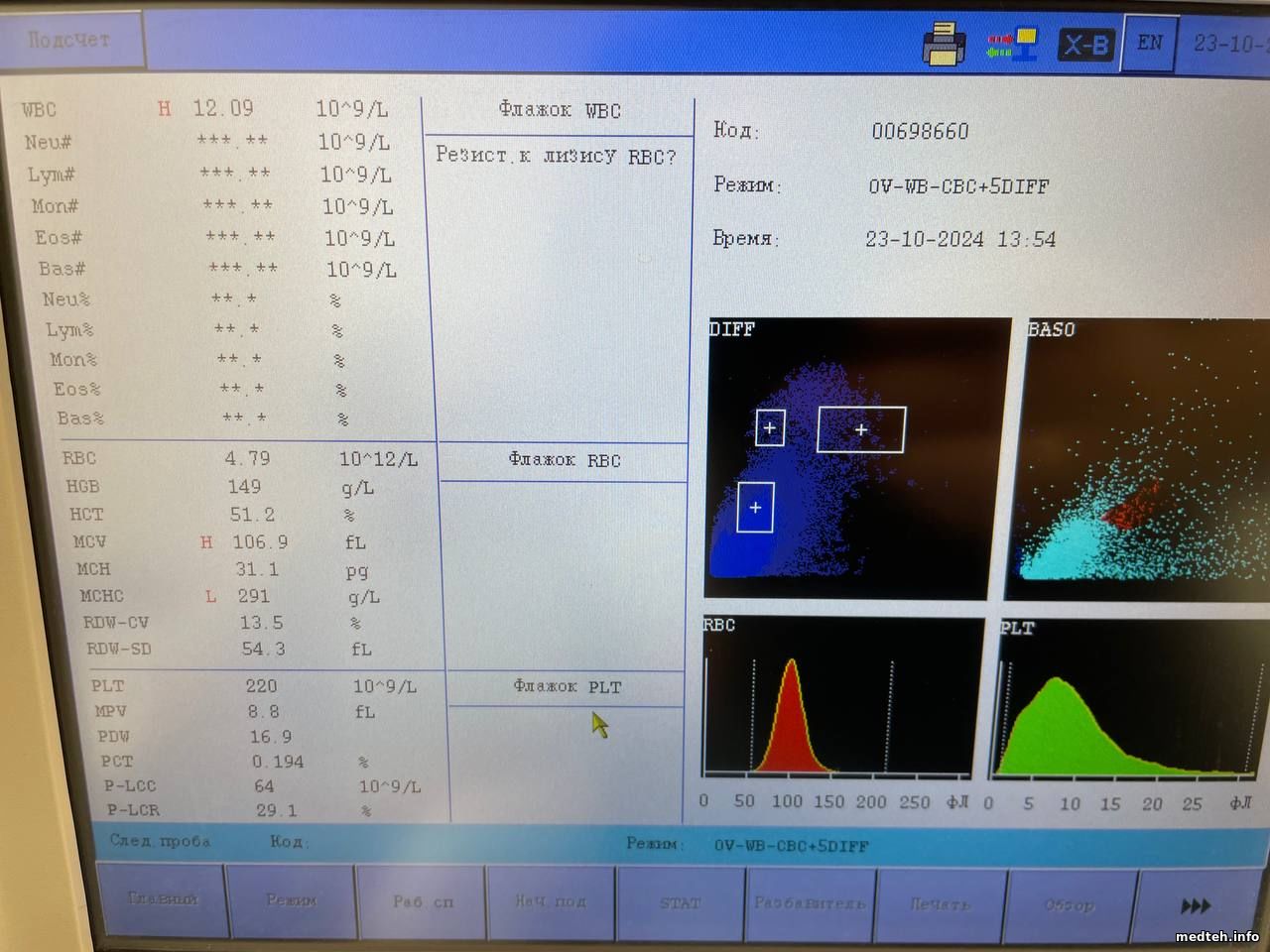
Task: Click the printer icon in top bar
Action: (944, 45)
